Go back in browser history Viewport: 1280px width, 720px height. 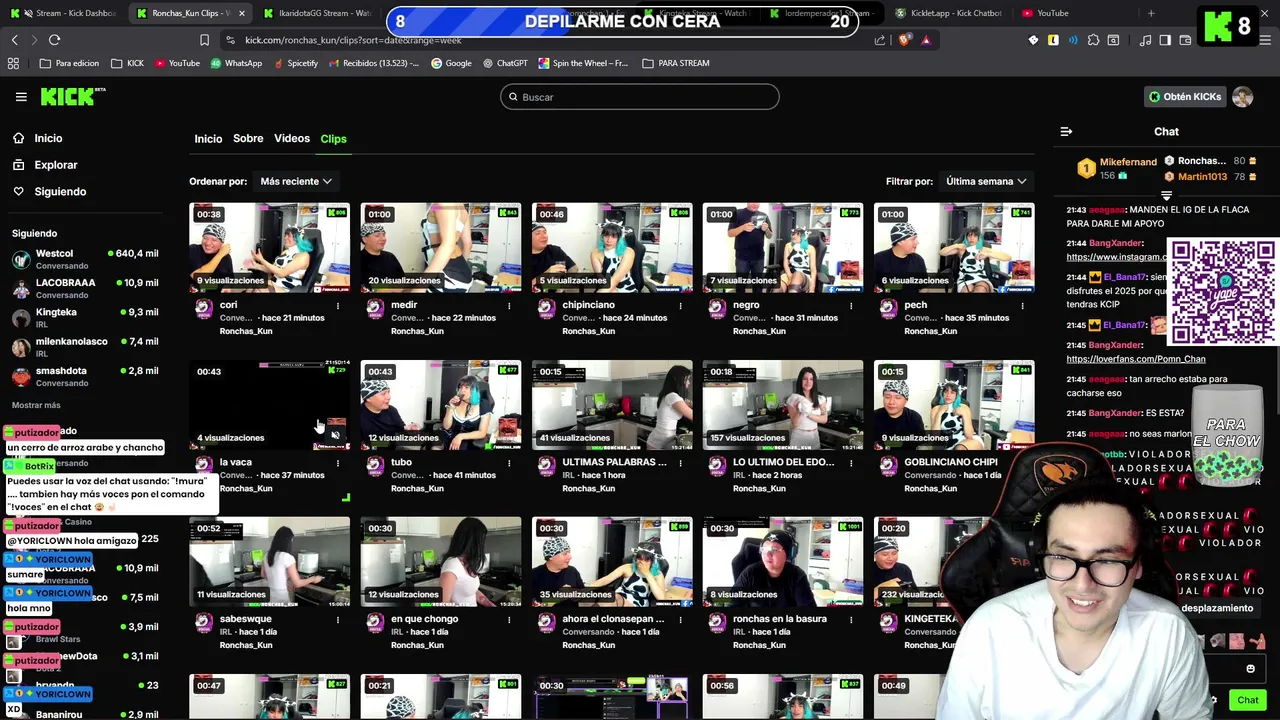[x=14, y=40]
